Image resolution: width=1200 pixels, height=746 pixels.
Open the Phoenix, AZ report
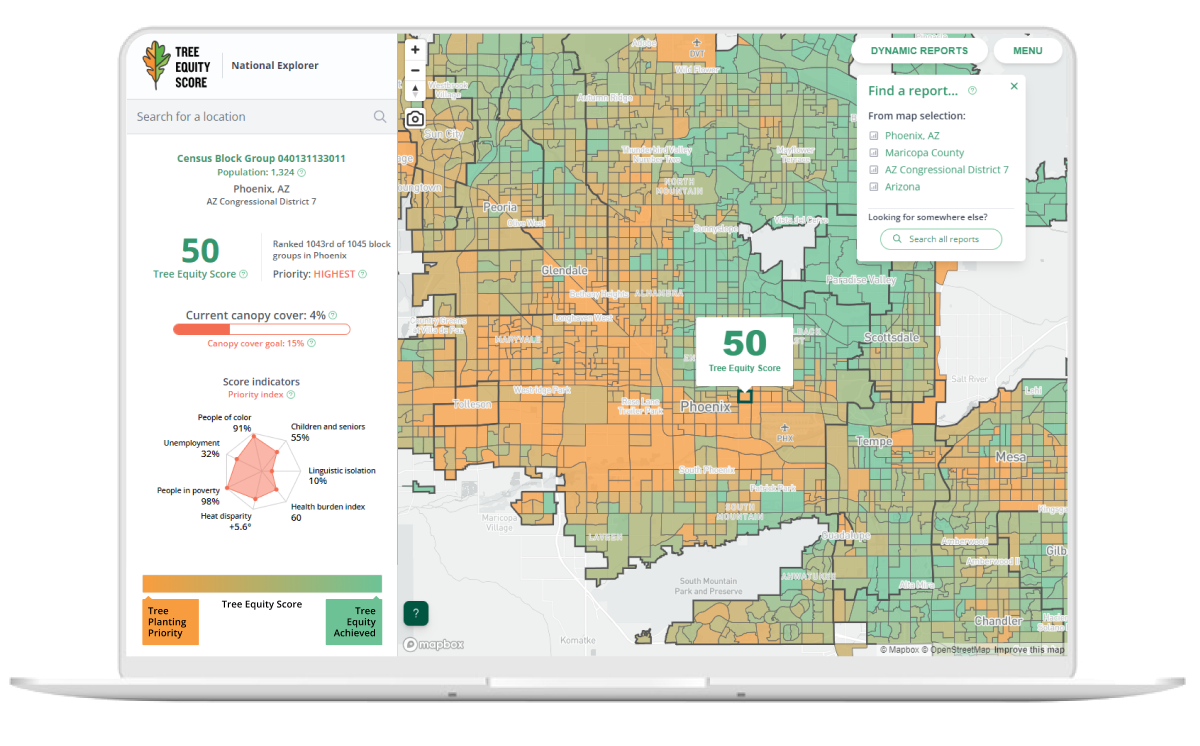(911, 136)
